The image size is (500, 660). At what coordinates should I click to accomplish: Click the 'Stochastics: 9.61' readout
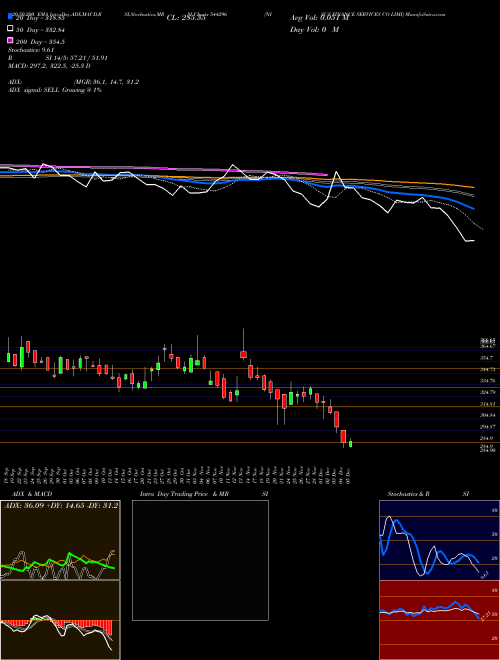(x=31, y=50)
